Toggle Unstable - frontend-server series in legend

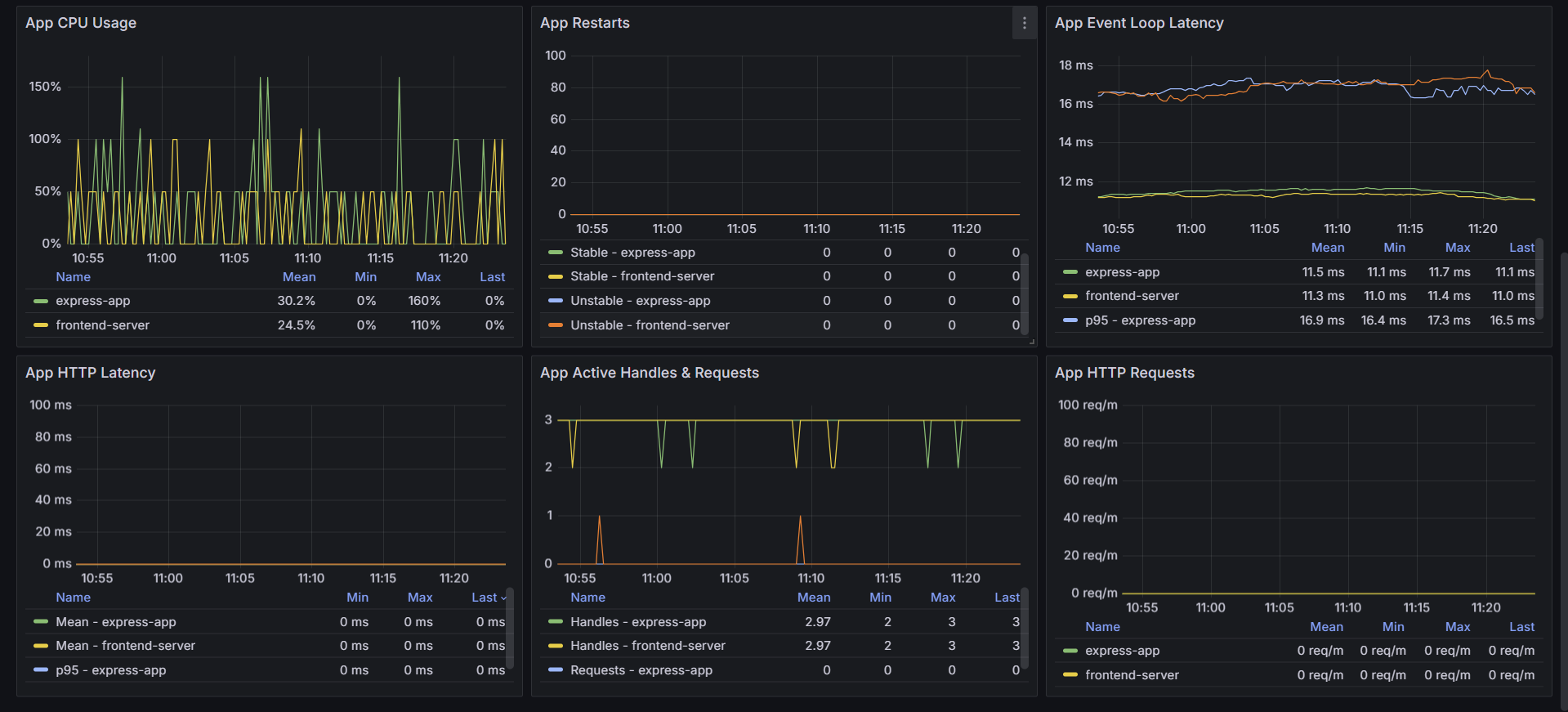(650, 325)
